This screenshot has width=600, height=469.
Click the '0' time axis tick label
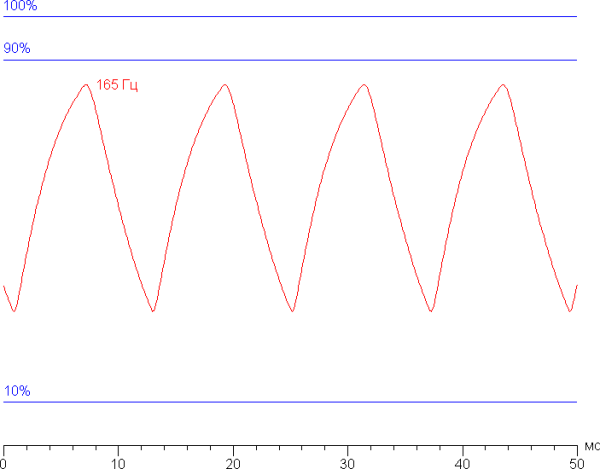pos(3,464)
